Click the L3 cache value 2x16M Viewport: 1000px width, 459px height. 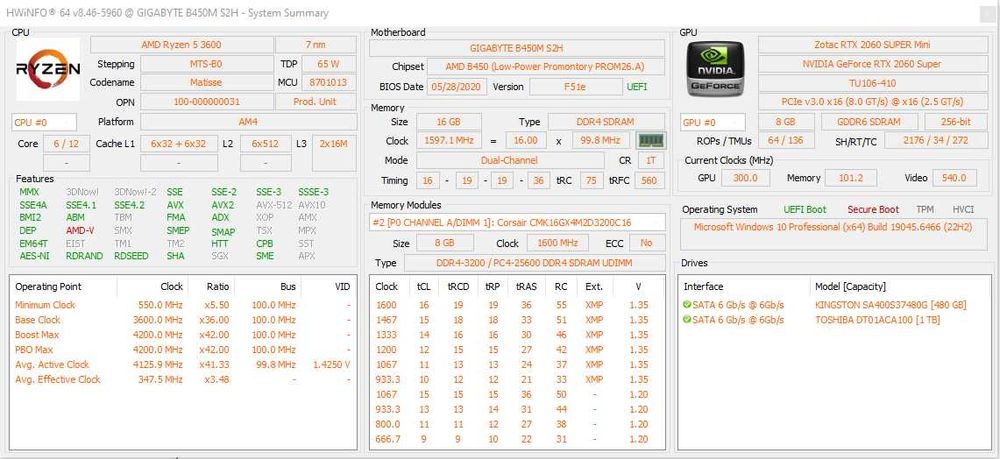tap(334, 144)
